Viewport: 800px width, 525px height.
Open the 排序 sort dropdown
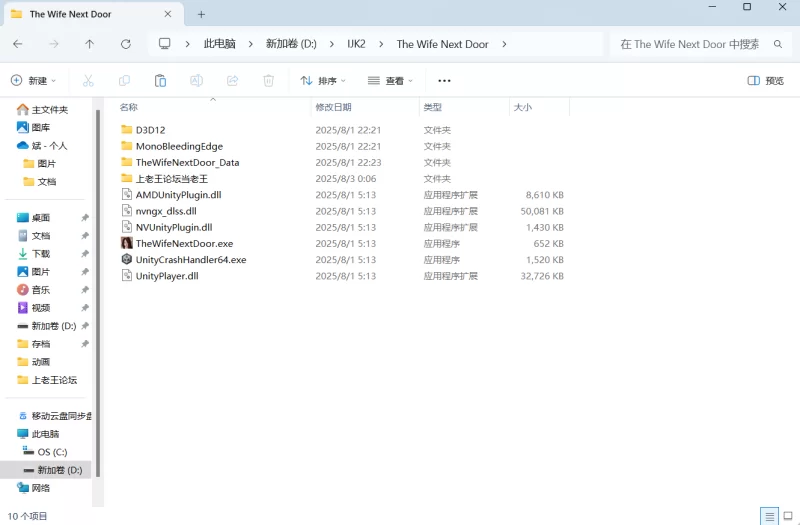[x=323, y=81]
